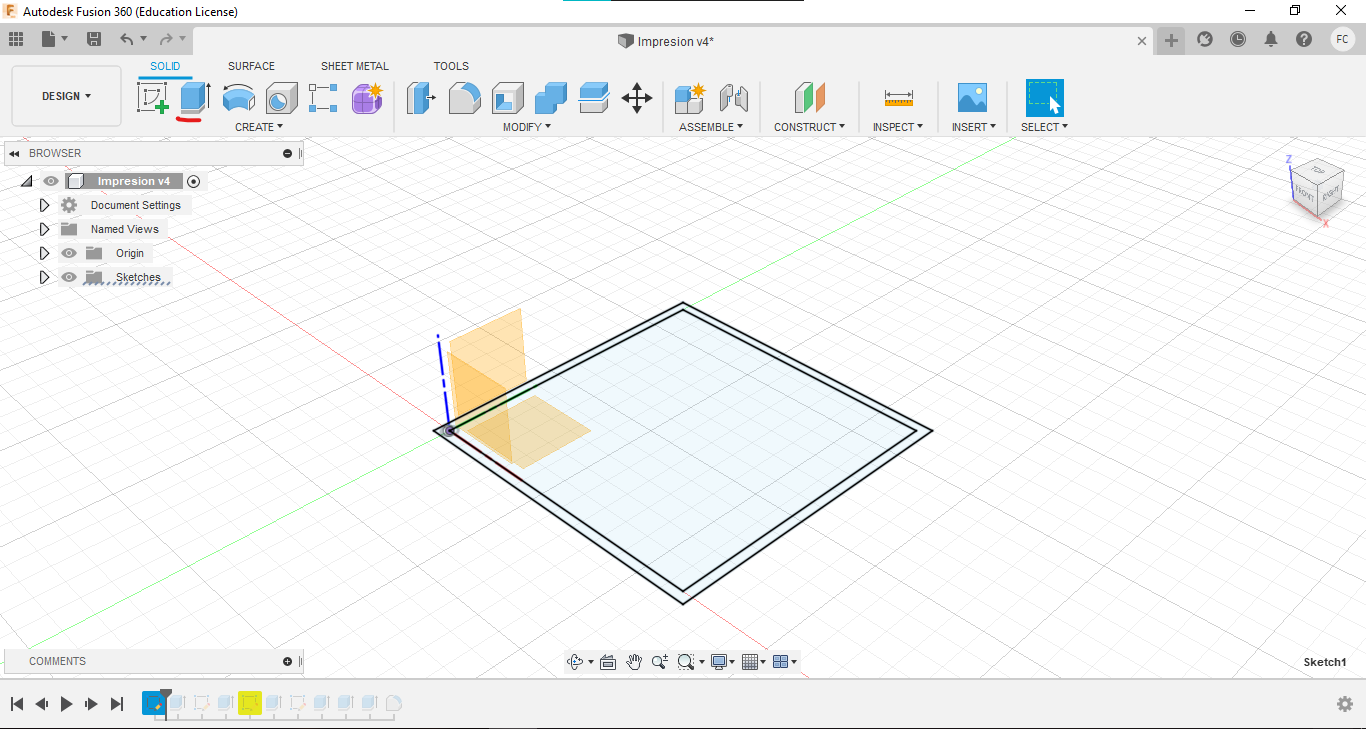Image resolution: width=1366 pixels, height=729 pixels.
Task: Collapse the Impresion v4 root node
Action: point(27,181)
